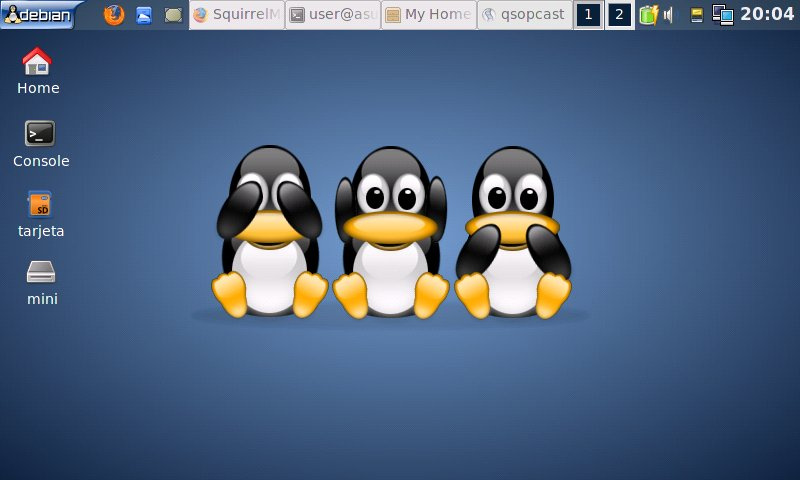The width and height of the screenshot is (800, 480).
Task: Switch to the qsopcast taskbar window
Action: [x=525, y=15]
